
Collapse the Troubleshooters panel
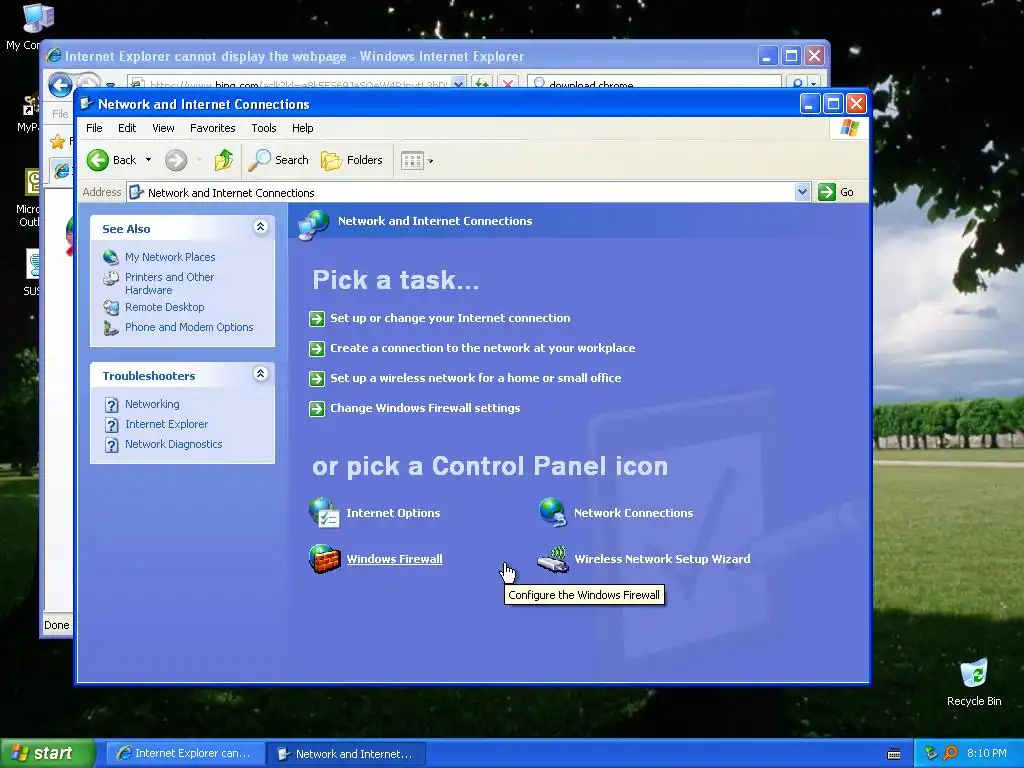click(x=260, y=374)
